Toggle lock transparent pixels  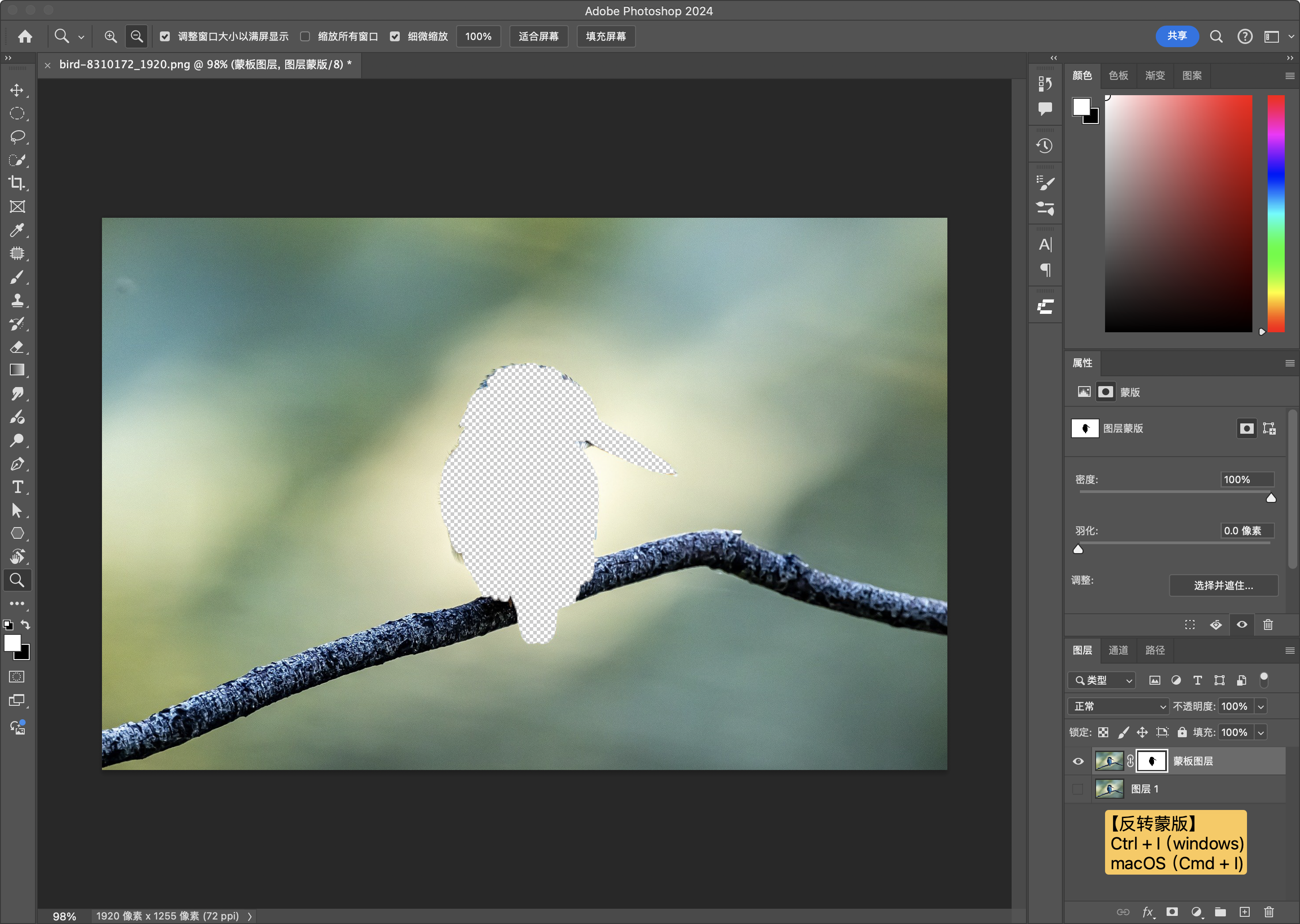(1104, 732)
